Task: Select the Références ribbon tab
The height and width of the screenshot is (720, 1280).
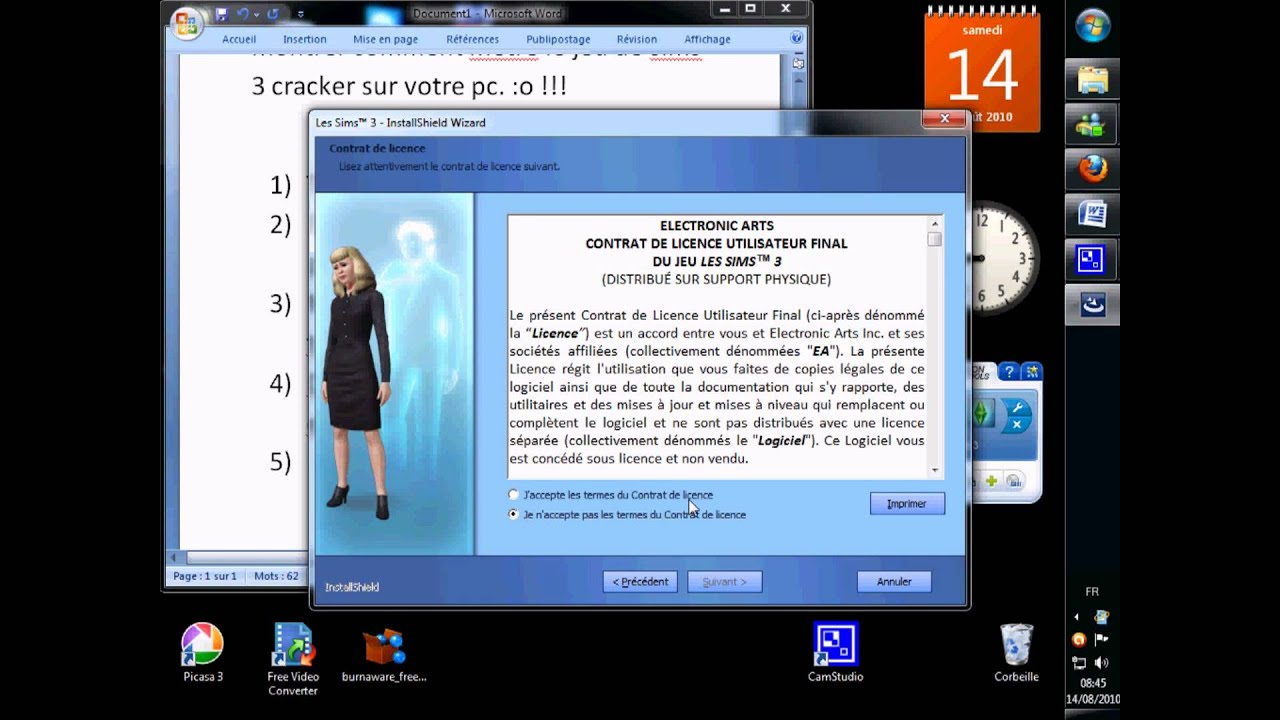Action: (472, 39)
